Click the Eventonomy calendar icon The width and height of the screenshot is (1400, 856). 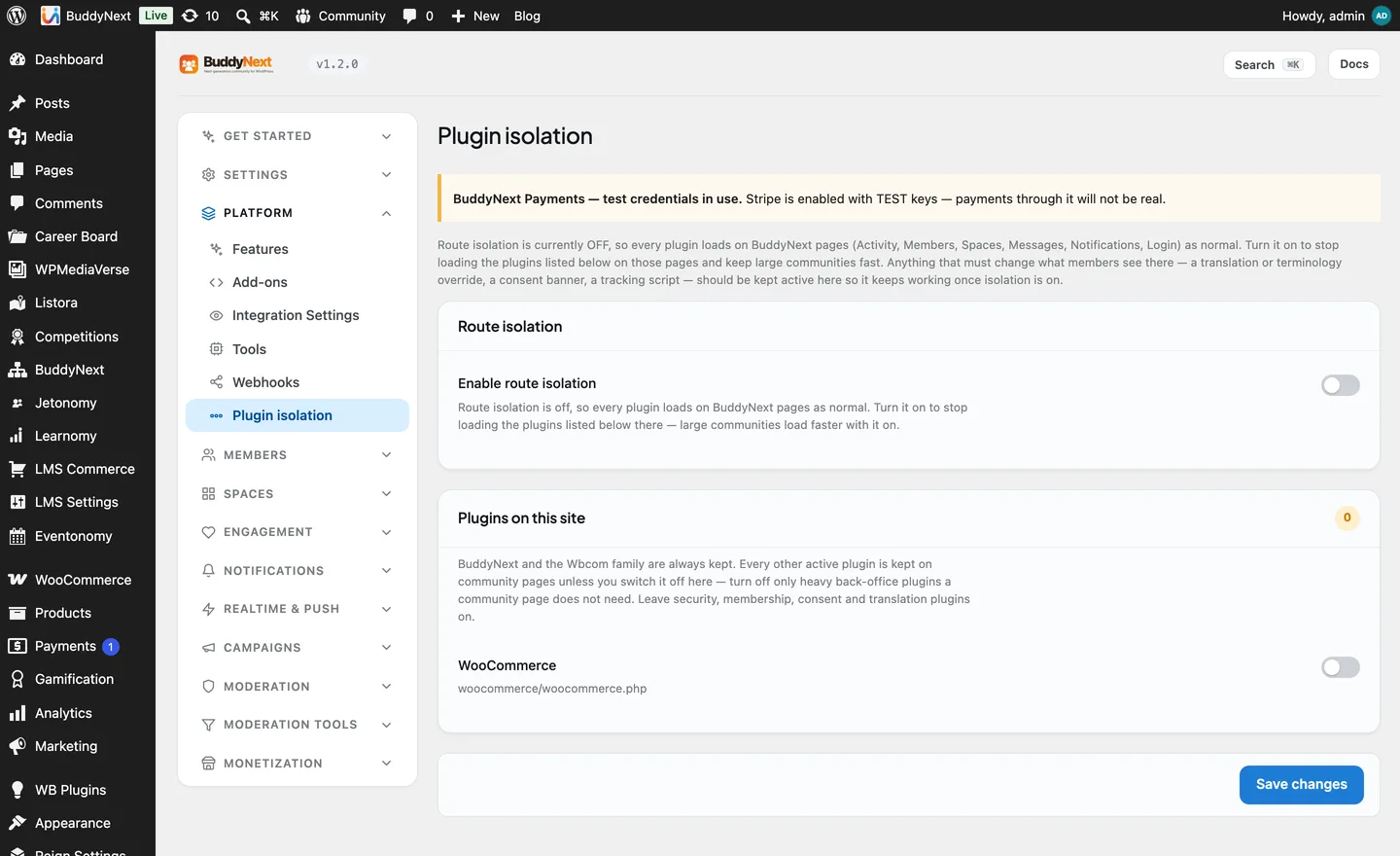pyautogui.click(x=17, y=536)
